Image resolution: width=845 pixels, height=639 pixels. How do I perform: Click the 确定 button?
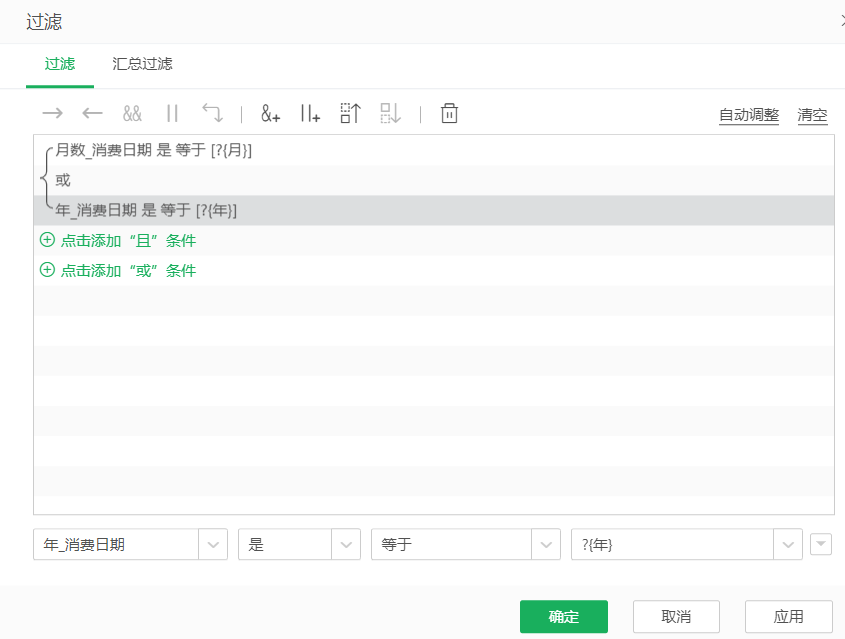pos(564,616)
